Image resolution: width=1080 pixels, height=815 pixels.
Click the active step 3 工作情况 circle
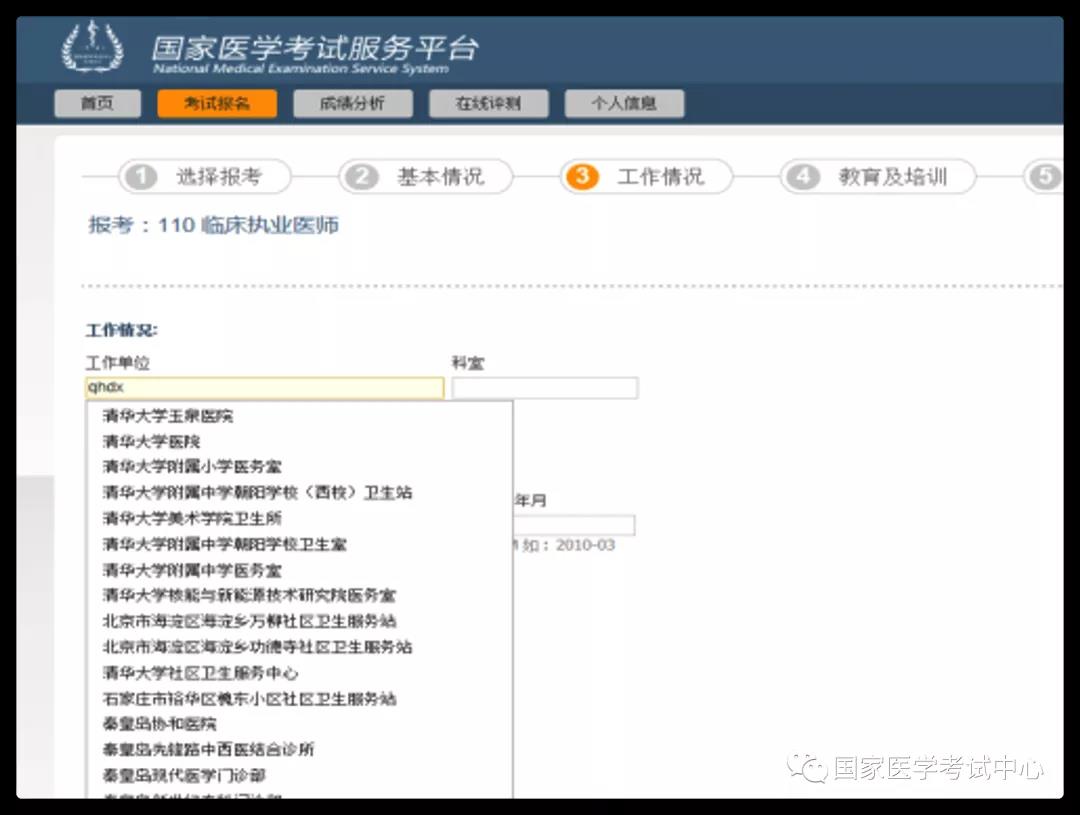pyautogui.click(x=582, y=176)
